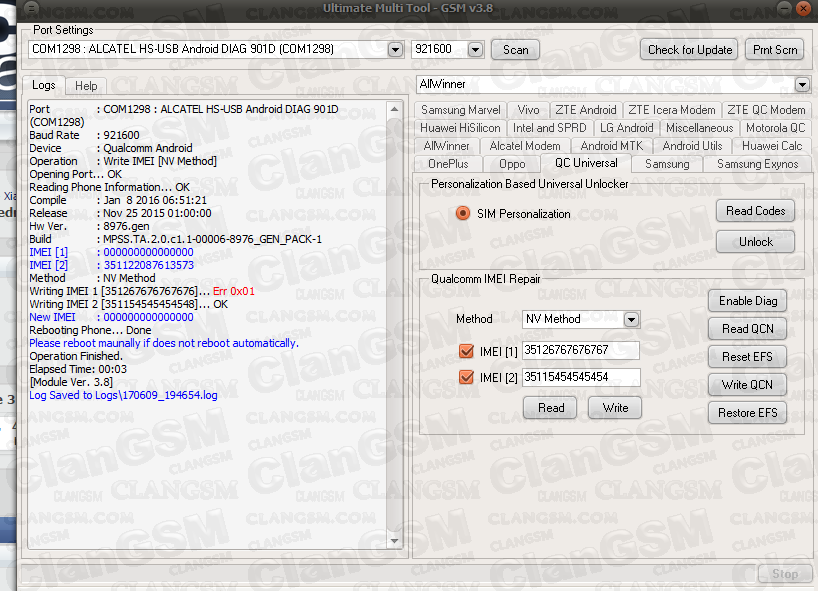The width and height of the screenshot is (818, 591).
Task: Click IMEI [2] value 351122087613573 in log
Action: (x=149, y=265)
